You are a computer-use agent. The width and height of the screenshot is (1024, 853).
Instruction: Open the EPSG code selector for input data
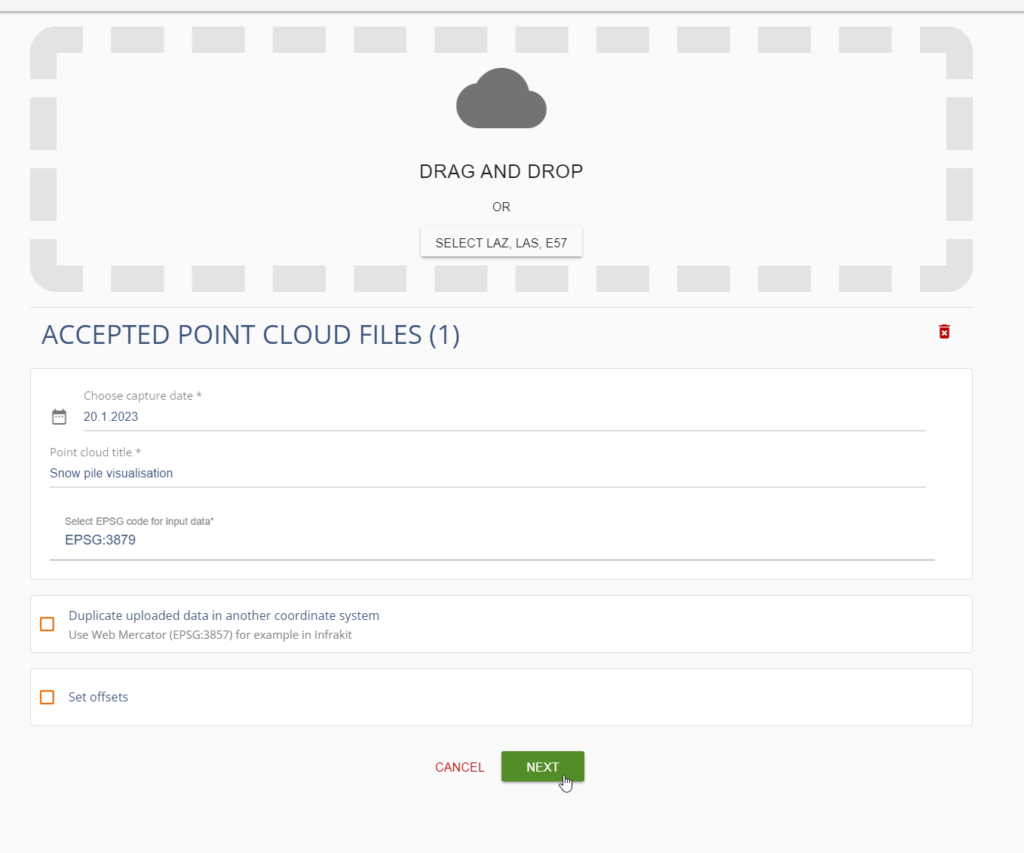point(492,540)
